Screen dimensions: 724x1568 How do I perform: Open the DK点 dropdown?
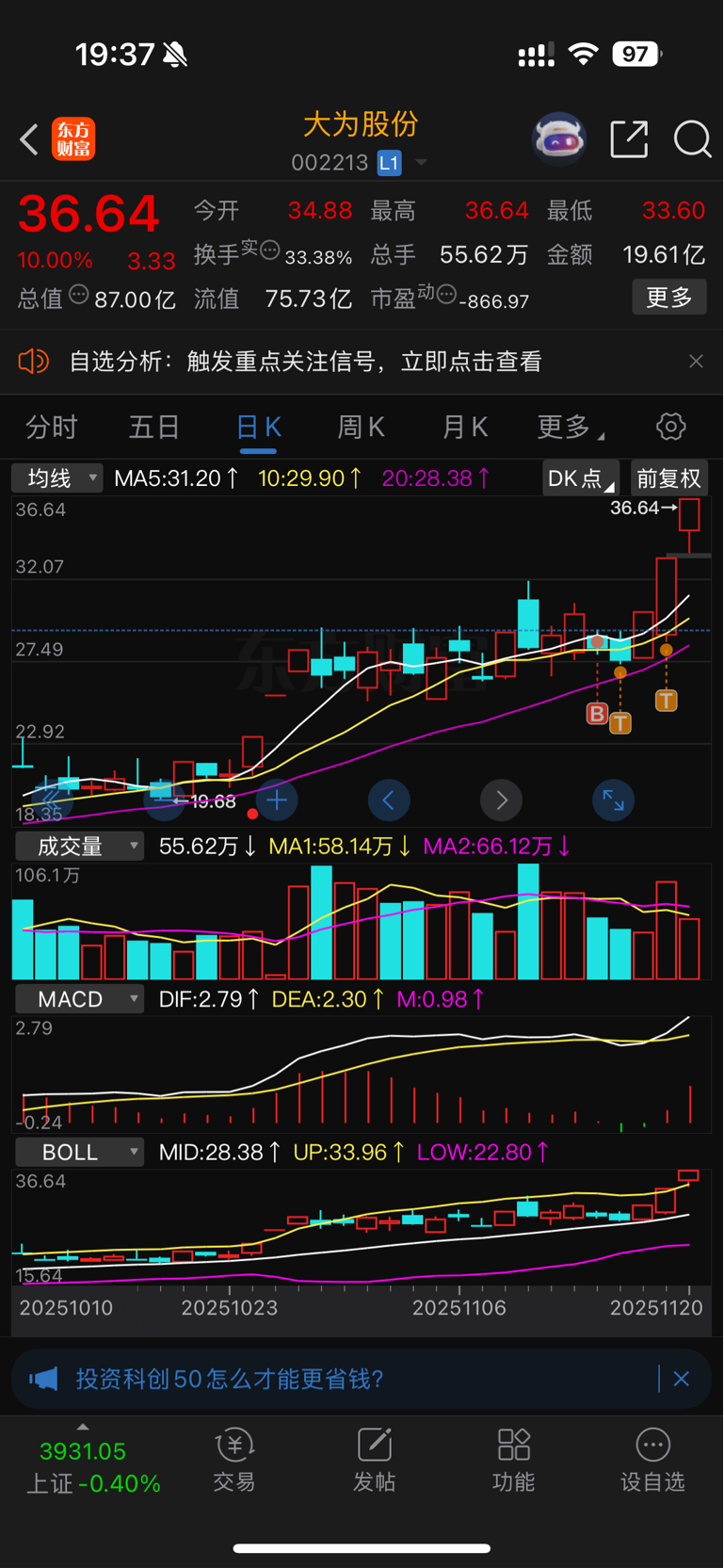click(x=580, y=478)
